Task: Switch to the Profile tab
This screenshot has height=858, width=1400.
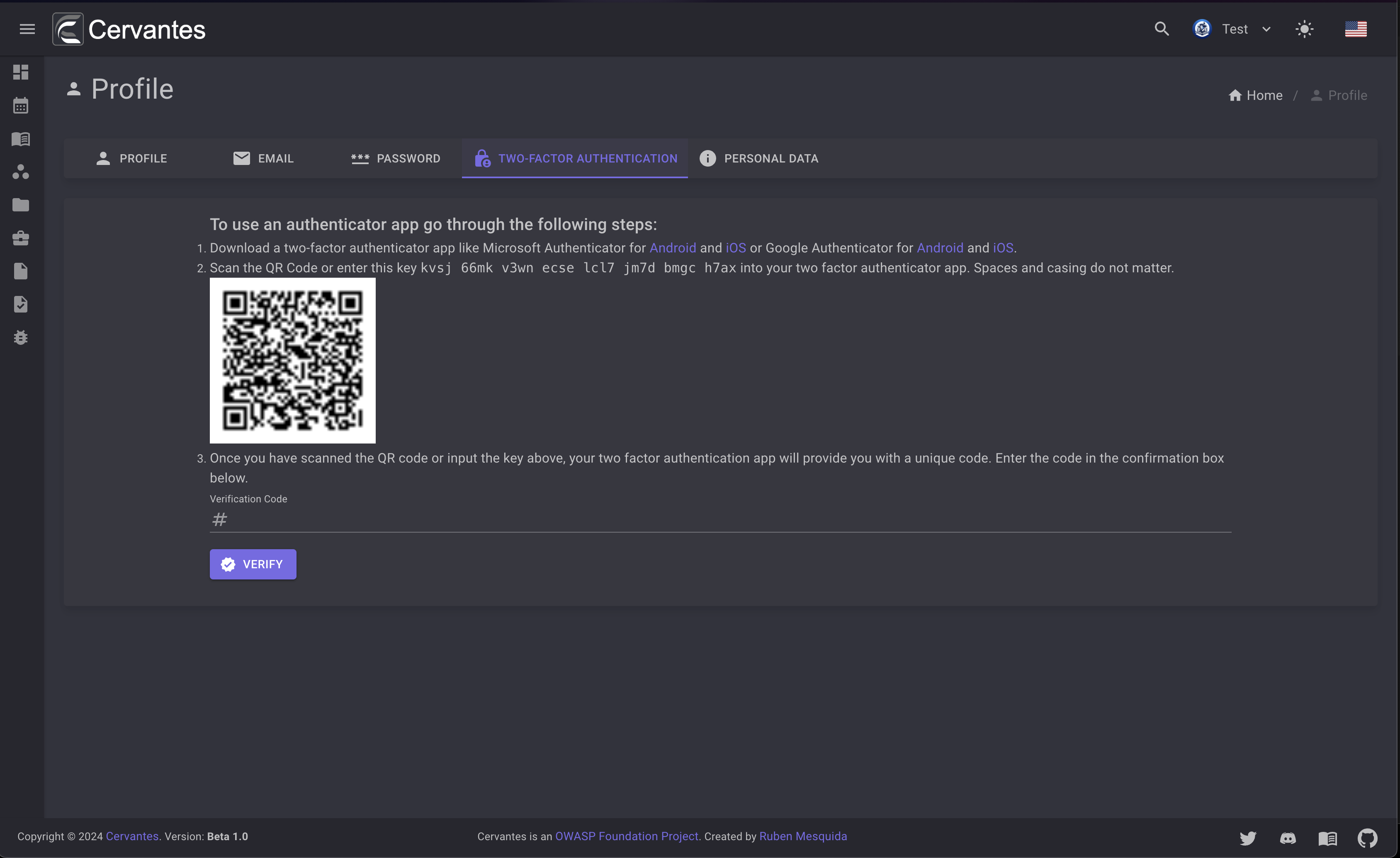Action: 131,158
